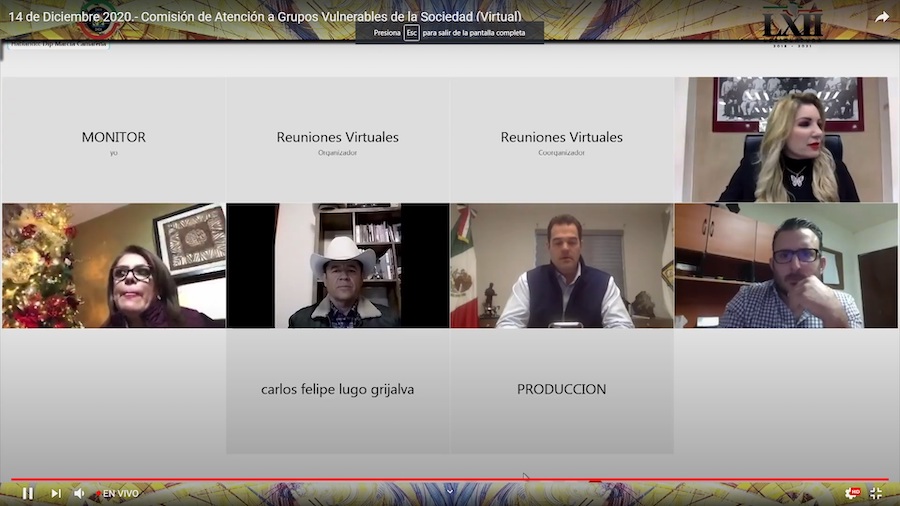Click the Esc key hint in fullscreen notice
Screen dimensions: 900x506
pyautogui.click(x=411, y=32)
